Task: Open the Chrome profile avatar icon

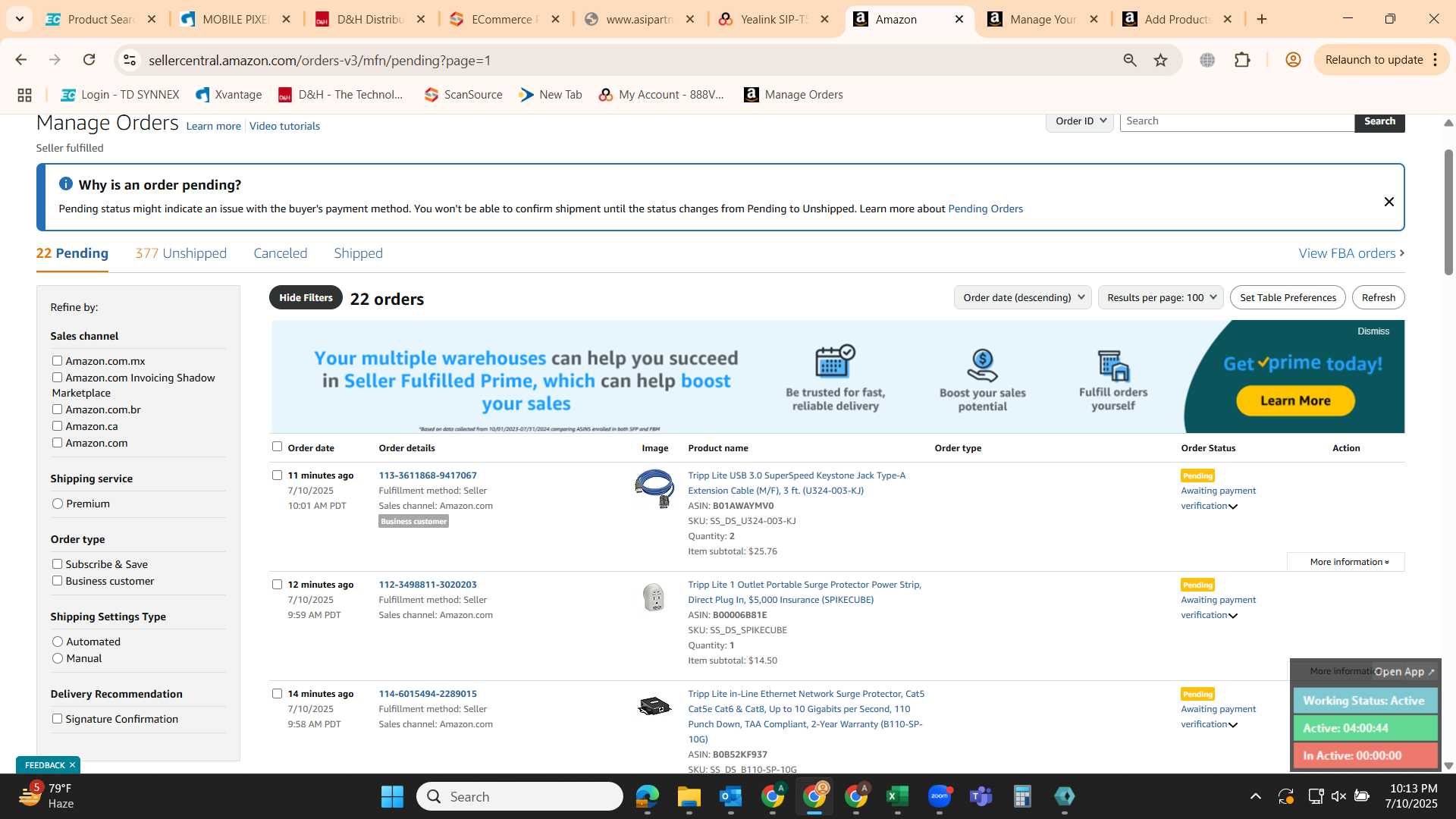Action: click(1293, 60)
